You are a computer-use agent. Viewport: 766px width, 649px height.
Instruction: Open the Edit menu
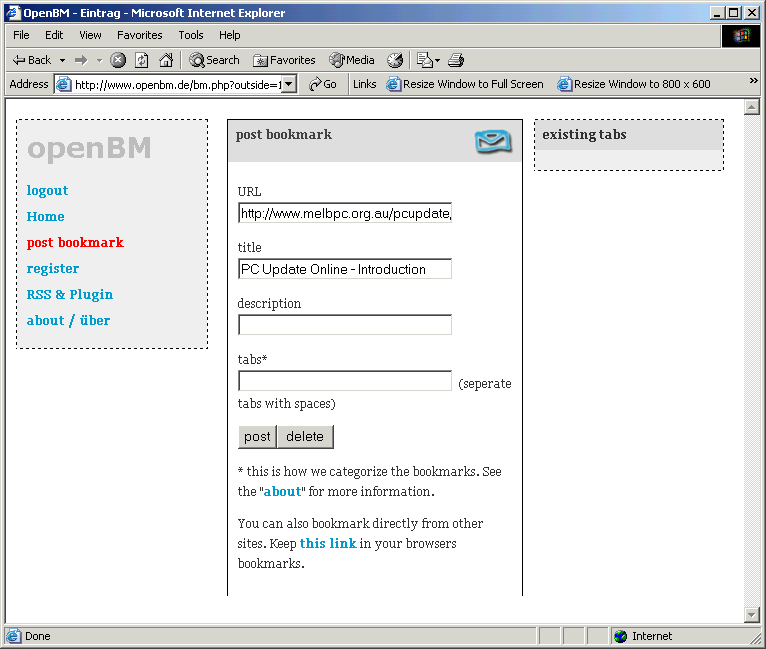[54, 35]
